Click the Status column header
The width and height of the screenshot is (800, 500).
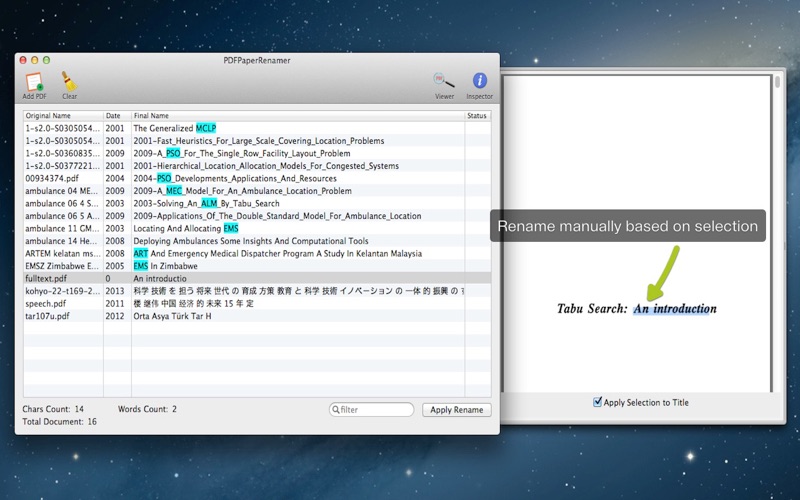477,116
